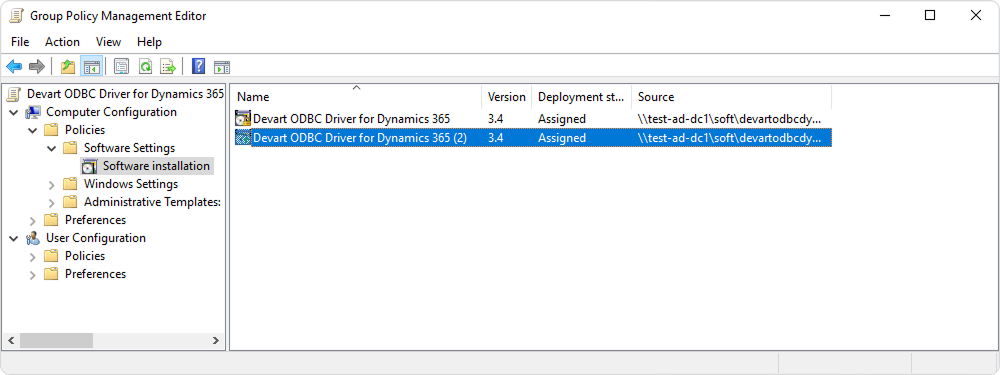Click the Export List toolbar icon

point(168,66)
